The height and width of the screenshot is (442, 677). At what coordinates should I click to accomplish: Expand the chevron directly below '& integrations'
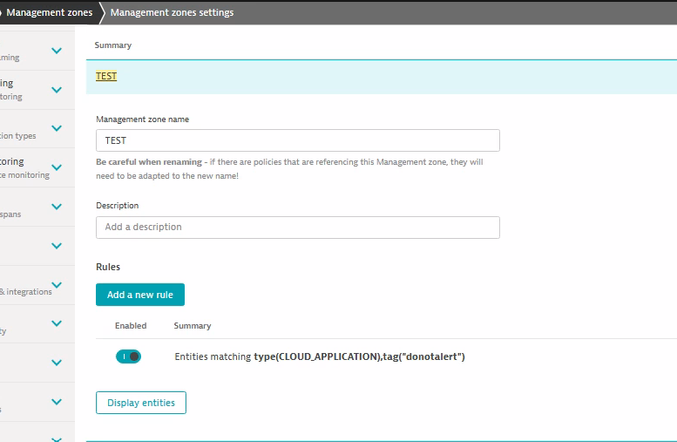pos(57,323)
